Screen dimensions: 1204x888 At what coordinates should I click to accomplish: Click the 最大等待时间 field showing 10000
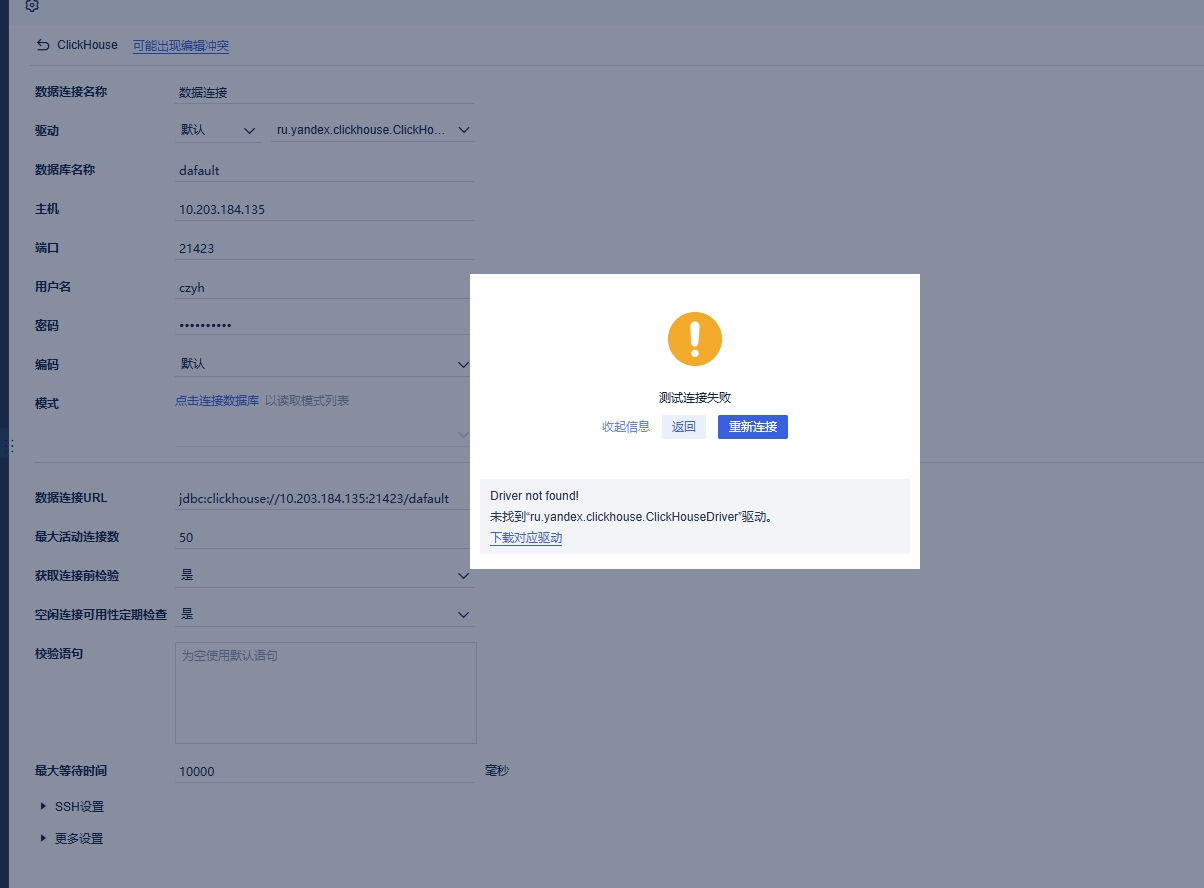point(324,771)
